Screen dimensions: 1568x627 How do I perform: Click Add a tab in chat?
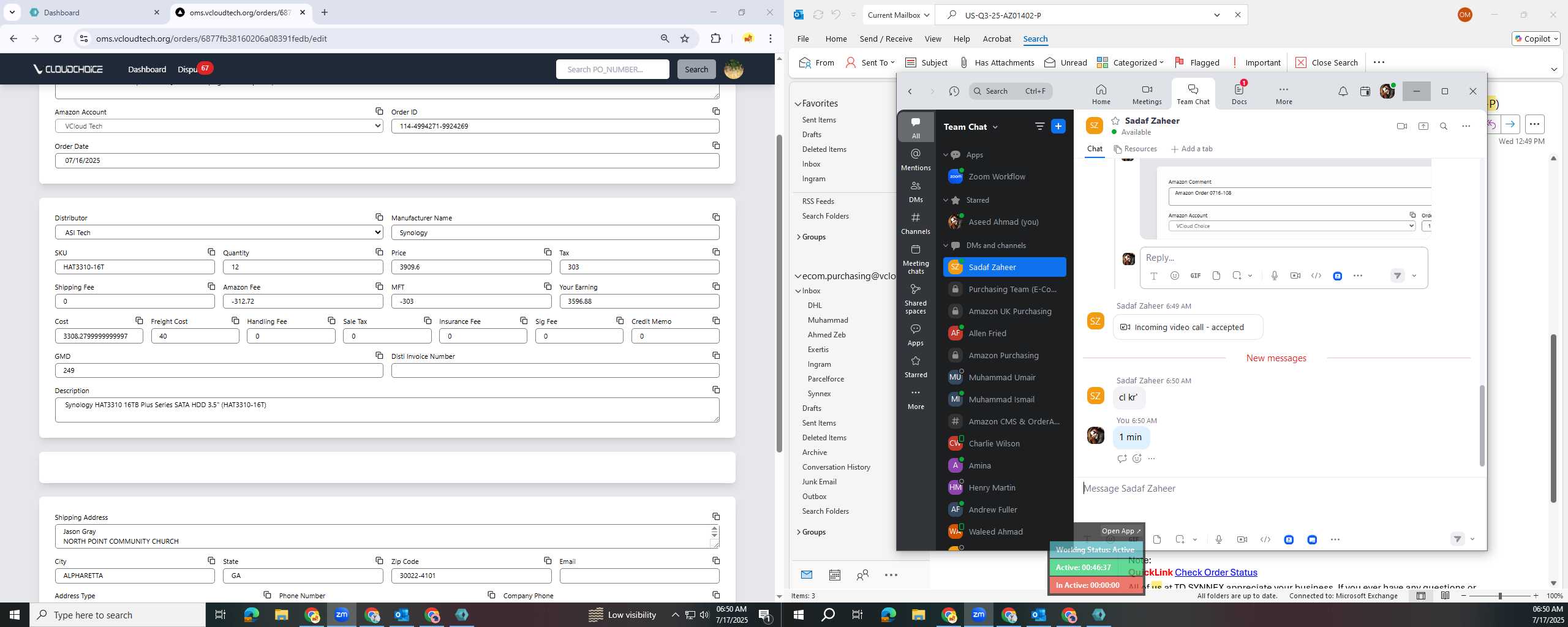(x=1191, y=149)
